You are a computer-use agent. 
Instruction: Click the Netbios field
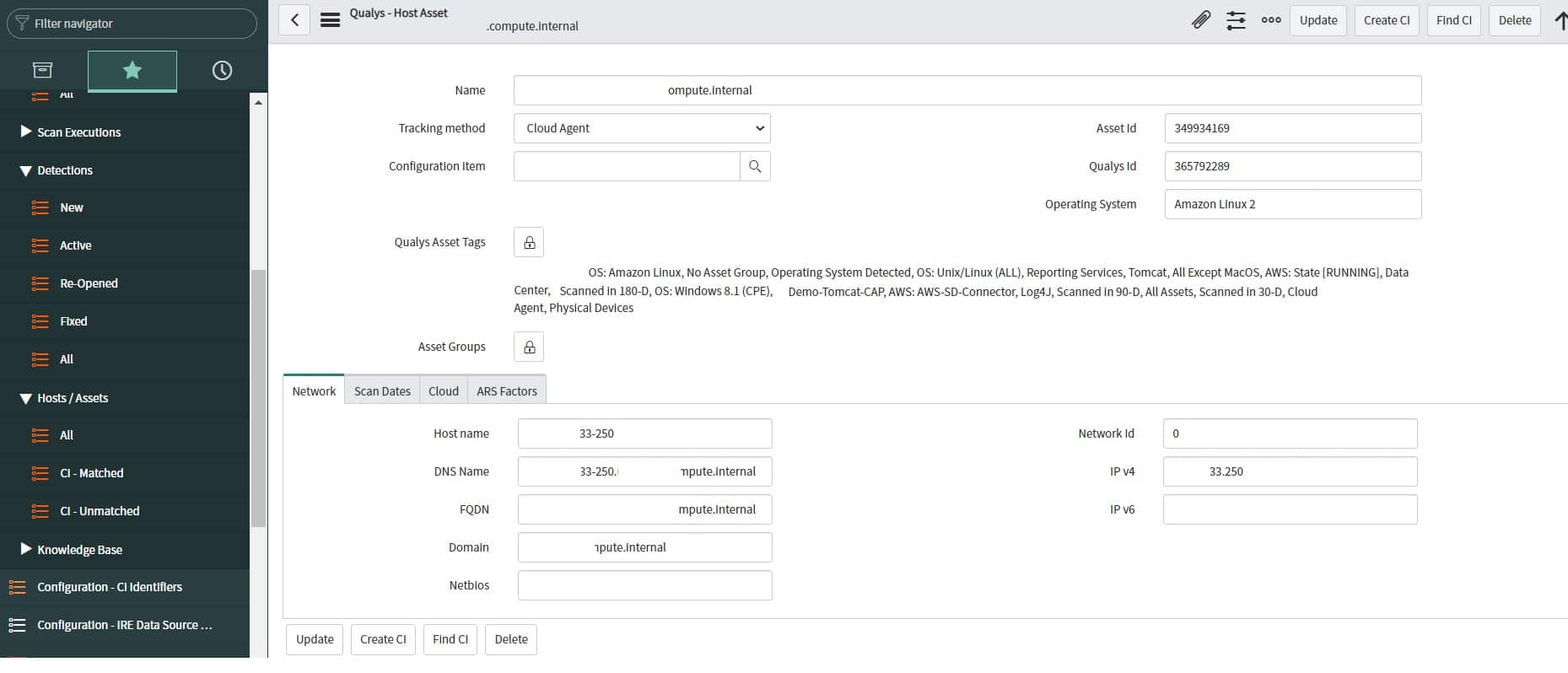(x=644, y=585)
